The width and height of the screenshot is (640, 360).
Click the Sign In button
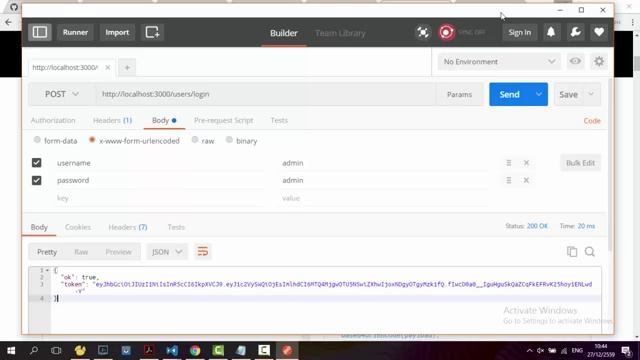click(x=520, y=32)
